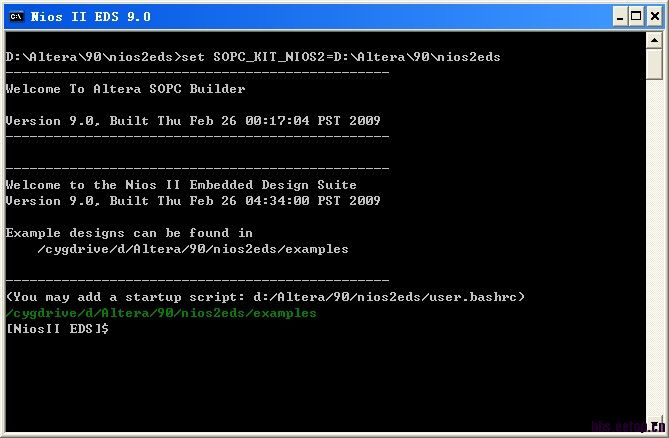
Task: Click the version line built at 00:17:04
Action: click(x=193, y=121)
